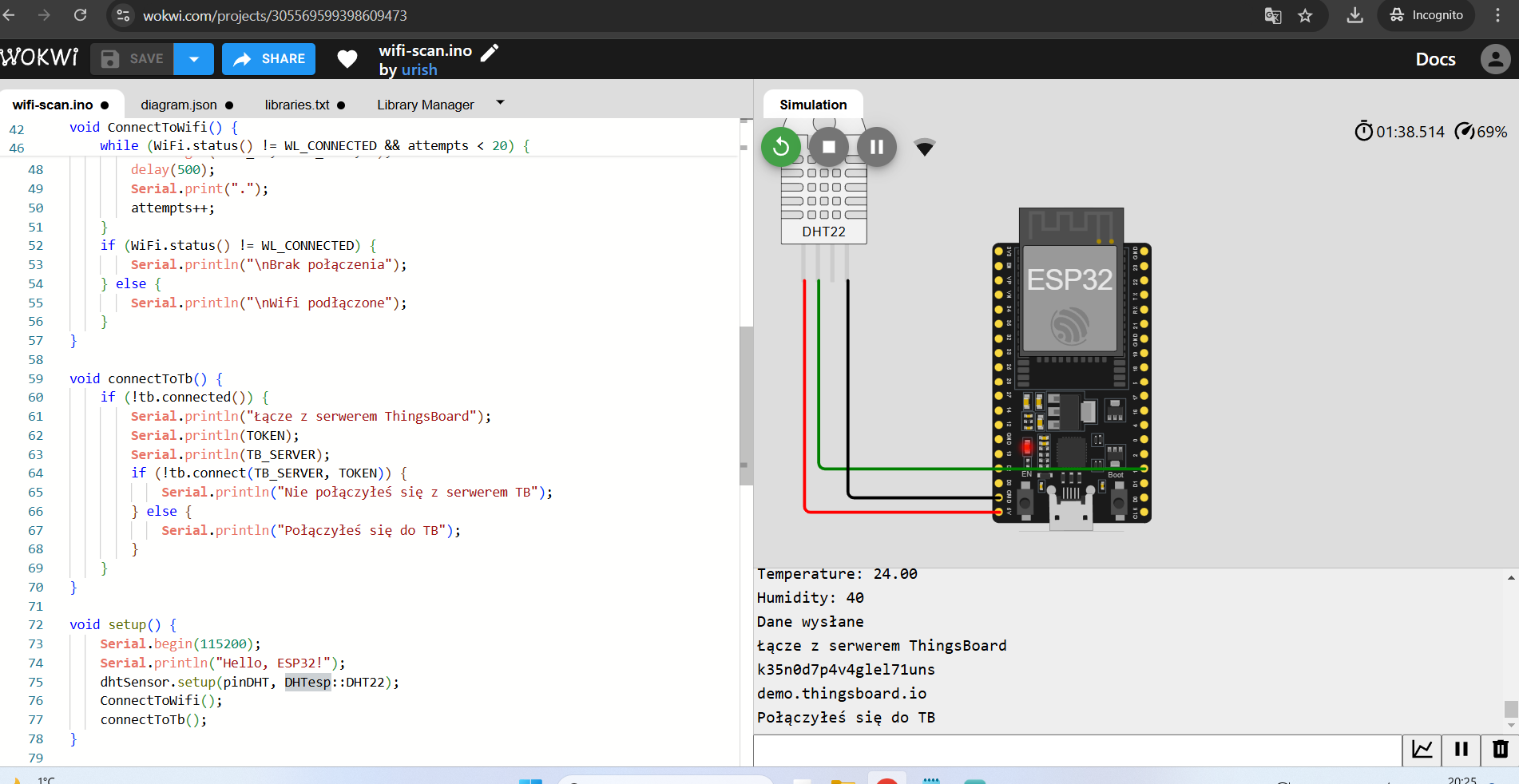The height and width of the screenshot is (784, 1519).
Task: Stop the running simulation
Action: 829,147
